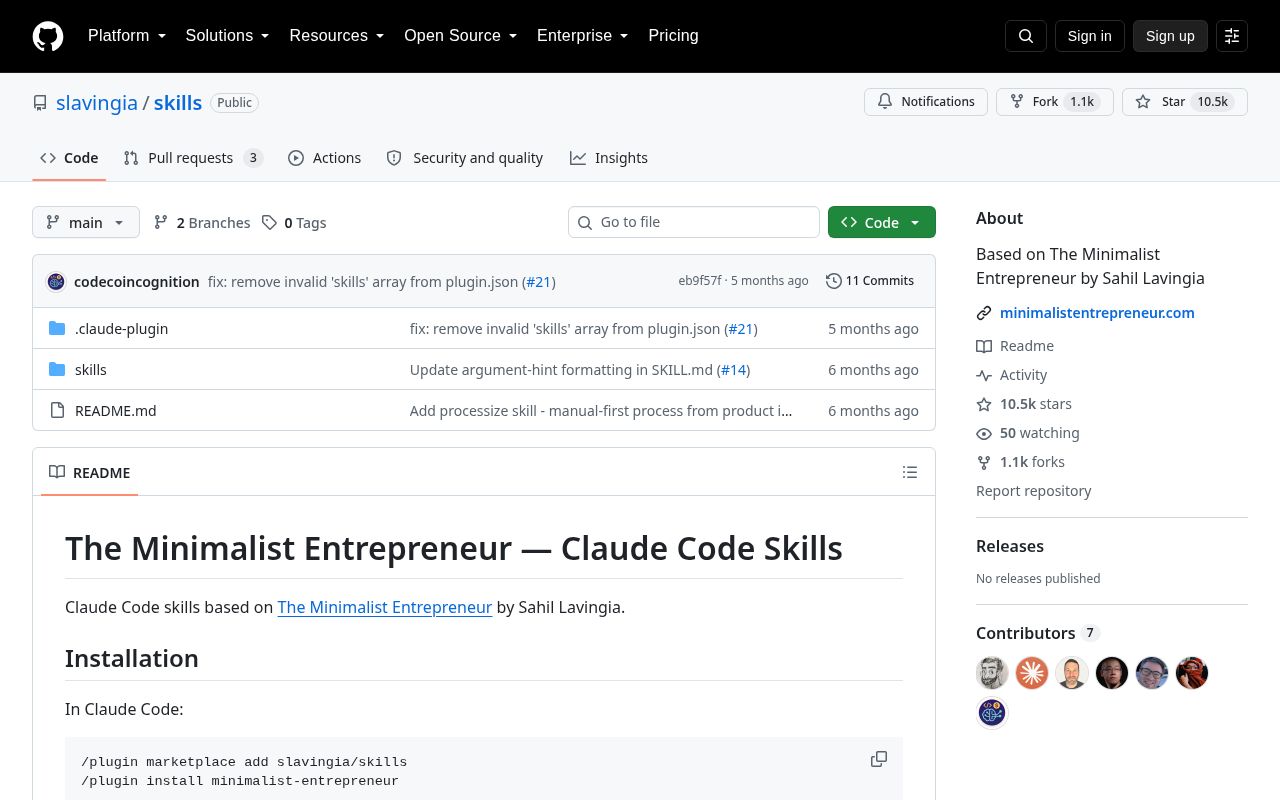This screenshot has width=1280, height=800.
Task: Open the search magnifier button
Action: tap(1026, 36)
